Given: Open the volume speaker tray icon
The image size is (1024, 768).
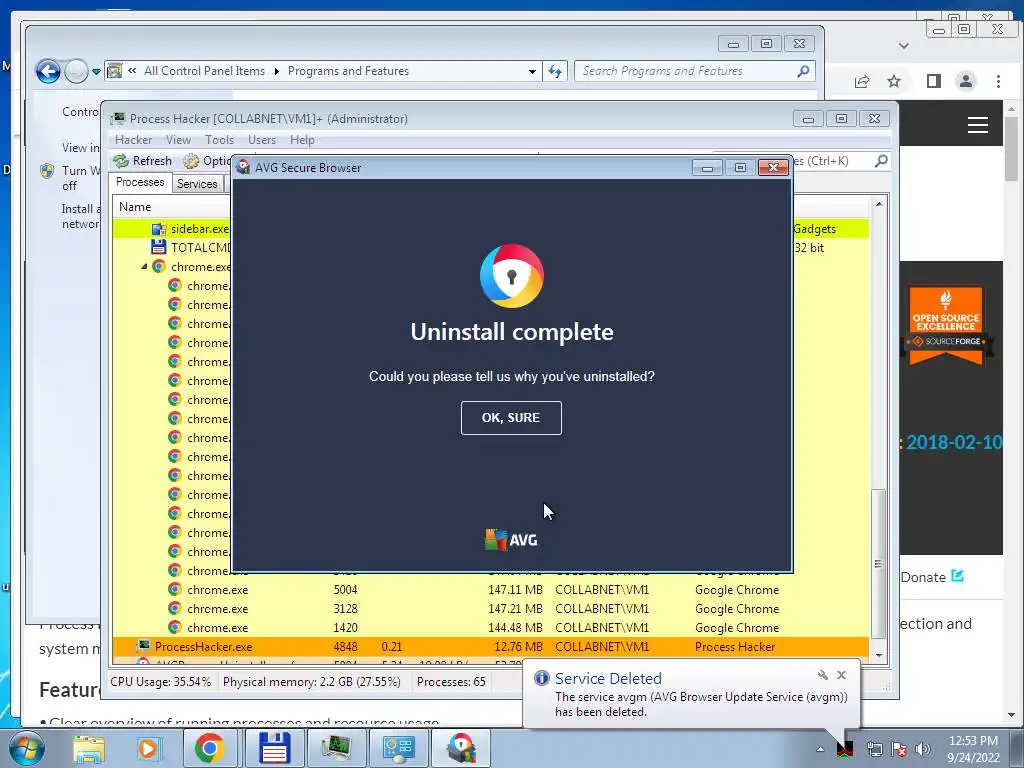Looking at the screenshot, I should (x=923, y=749).
